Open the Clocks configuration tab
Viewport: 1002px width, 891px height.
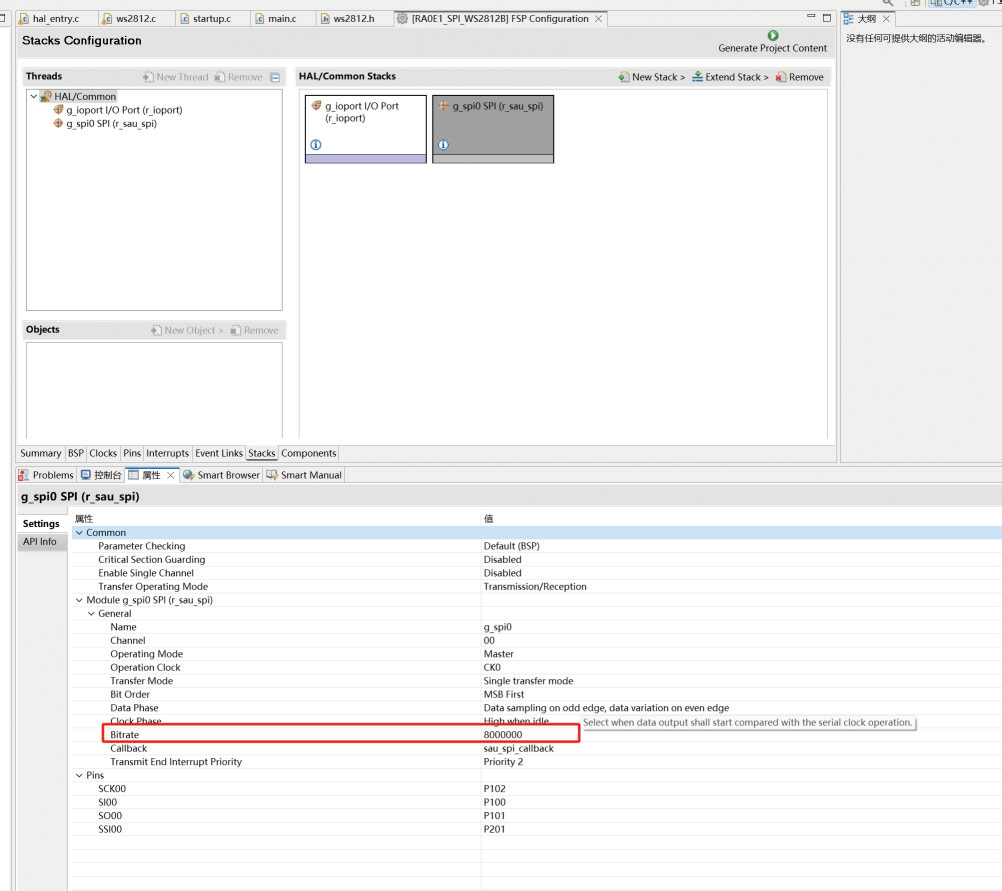(103, 453)
